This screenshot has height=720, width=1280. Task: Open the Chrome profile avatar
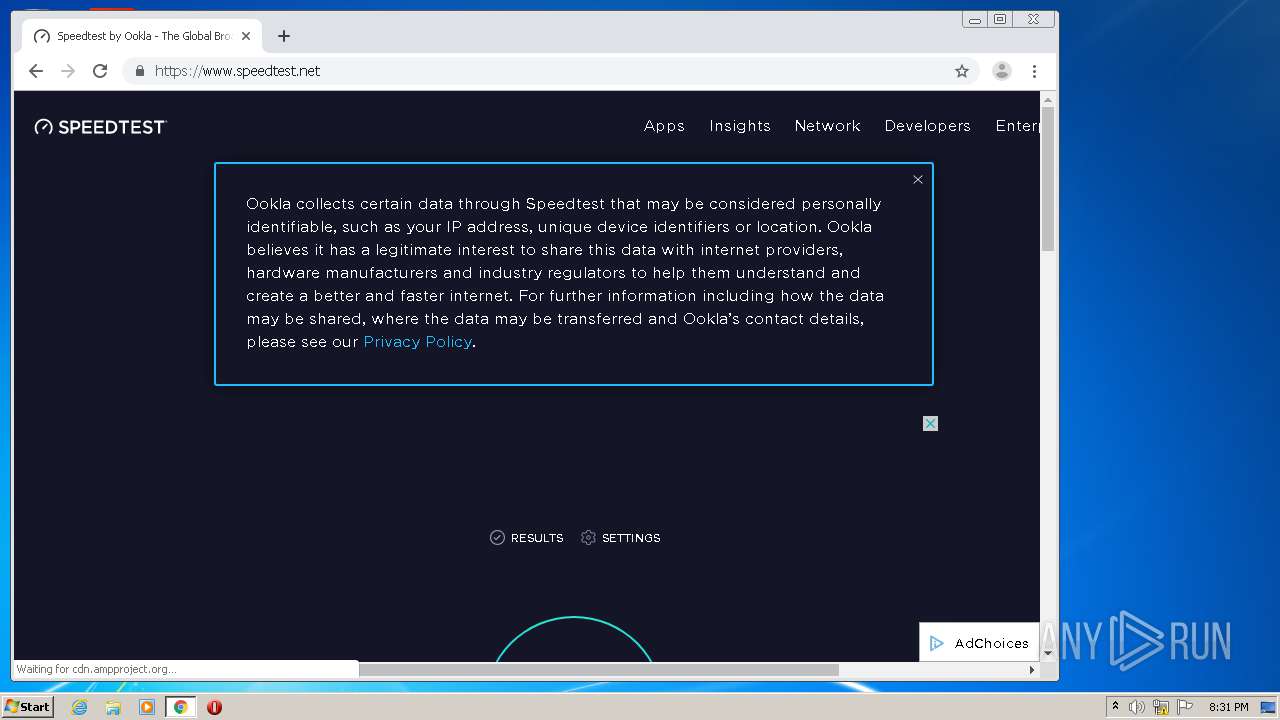1001,71
